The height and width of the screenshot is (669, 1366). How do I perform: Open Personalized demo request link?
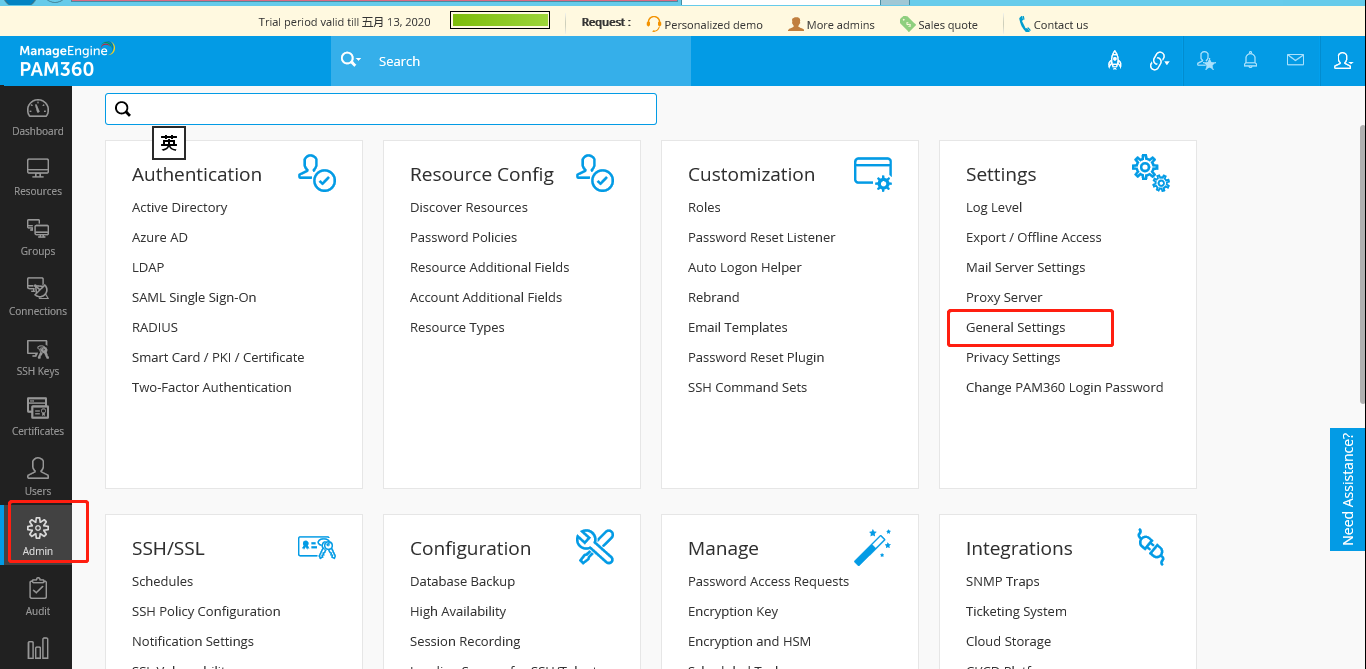pyautogui.click(x=704, y=24)
